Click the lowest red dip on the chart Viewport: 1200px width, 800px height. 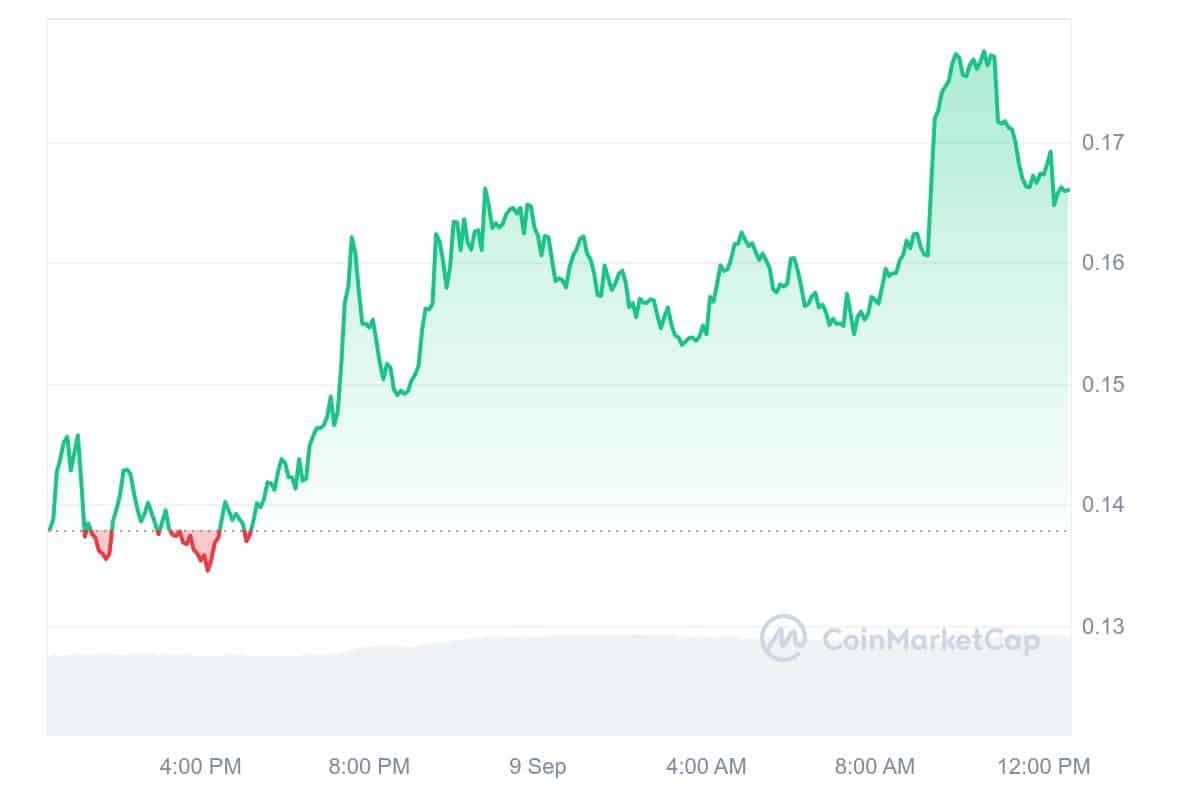click(208, 570)
